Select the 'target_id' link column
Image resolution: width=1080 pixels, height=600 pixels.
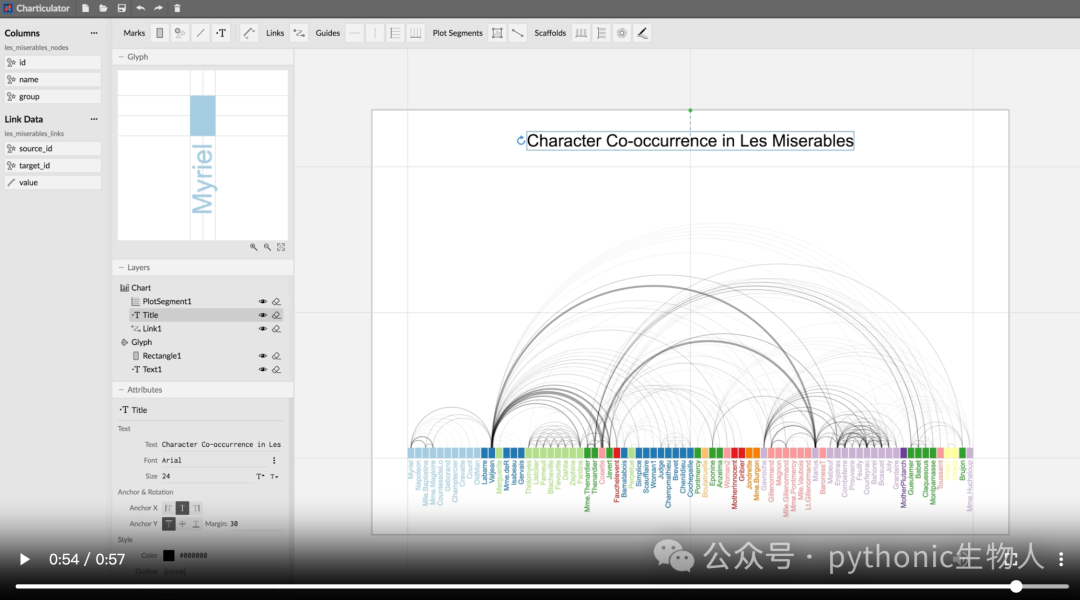(52, 165)
